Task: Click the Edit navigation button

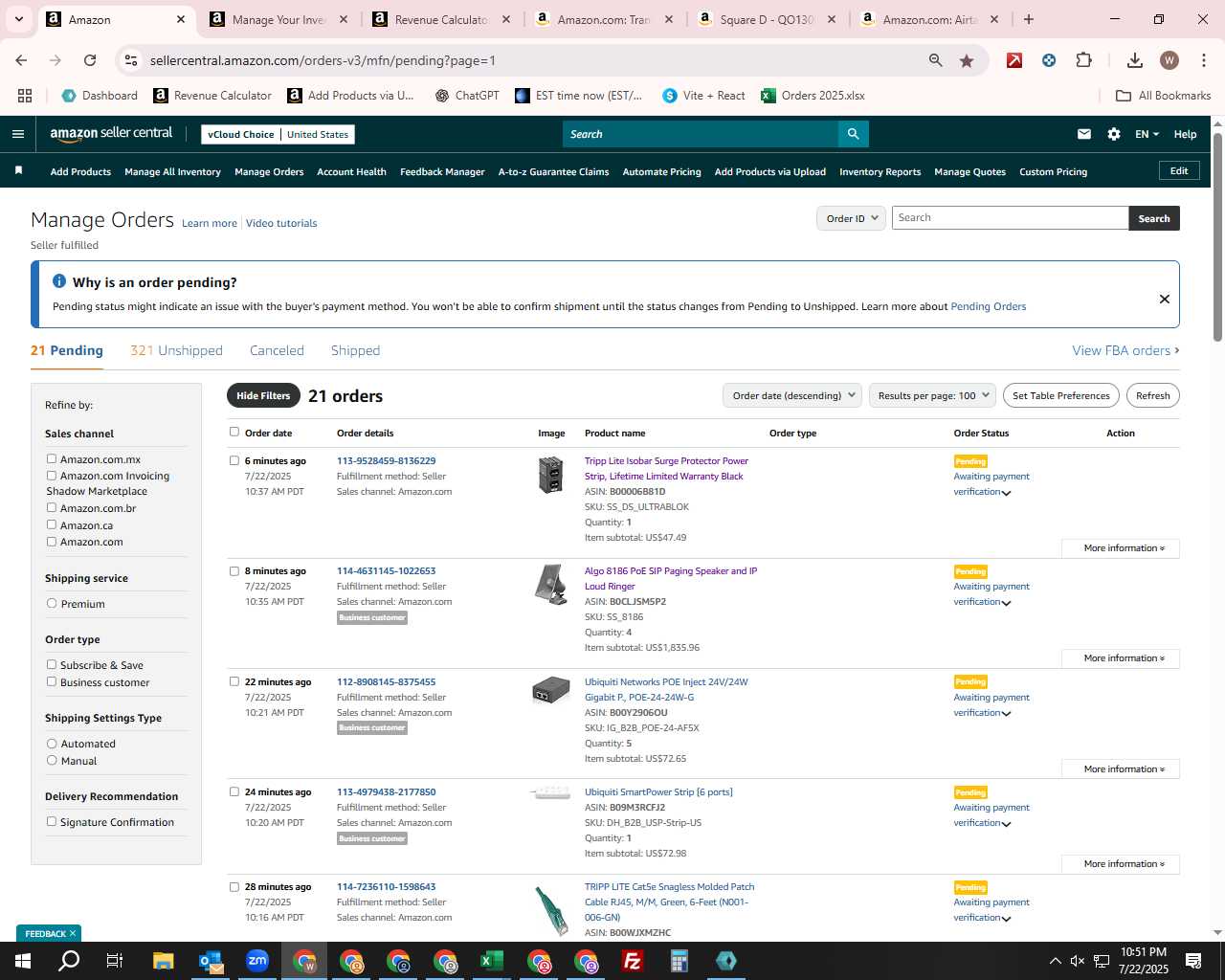Action: 1179,170
